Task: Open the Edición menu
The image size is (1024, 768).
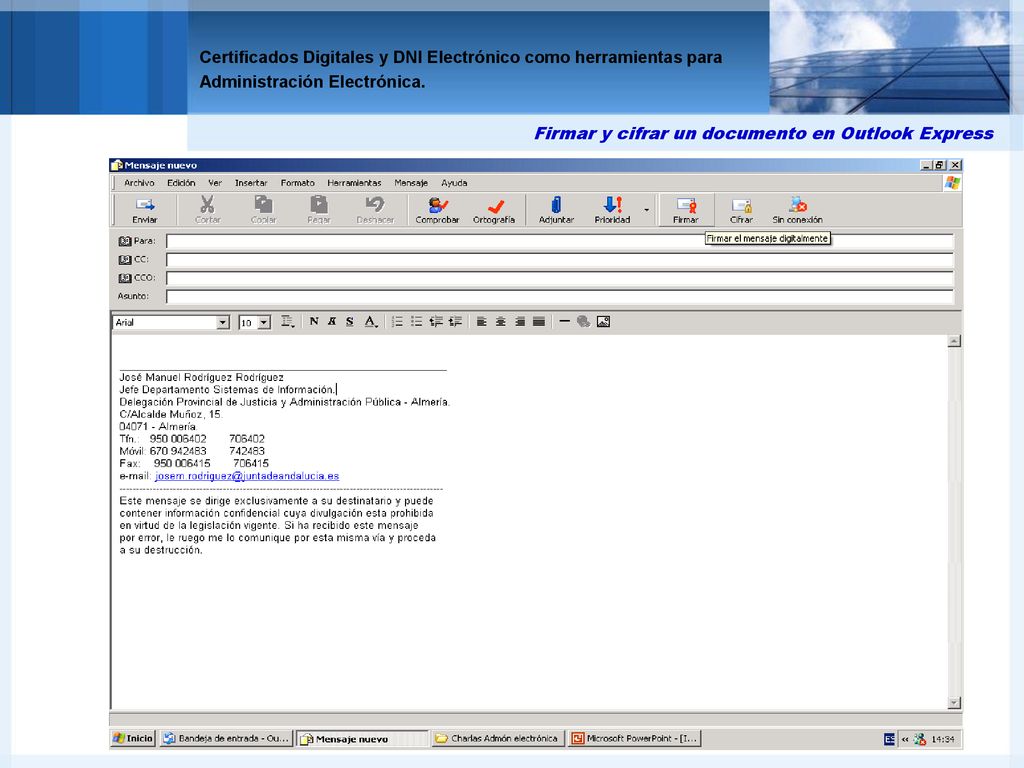Action: [181, 183]
